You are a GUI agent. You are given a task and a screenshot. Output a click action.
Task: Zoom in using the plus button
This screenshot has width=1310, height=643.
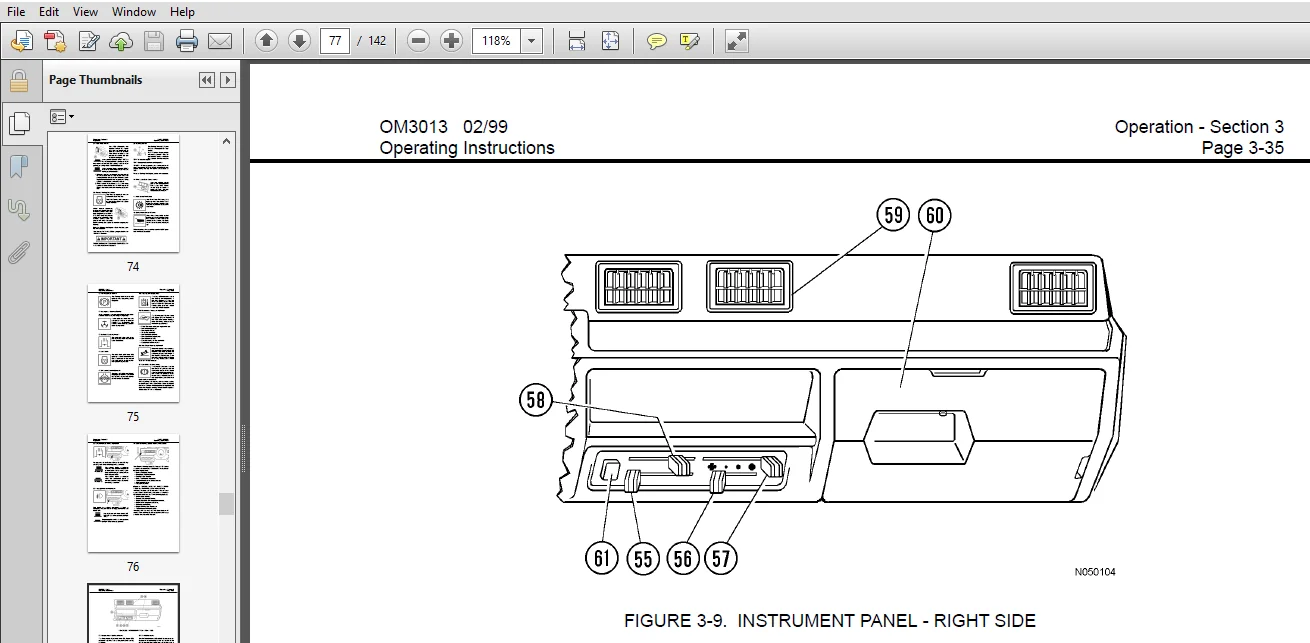pos(452,41)
